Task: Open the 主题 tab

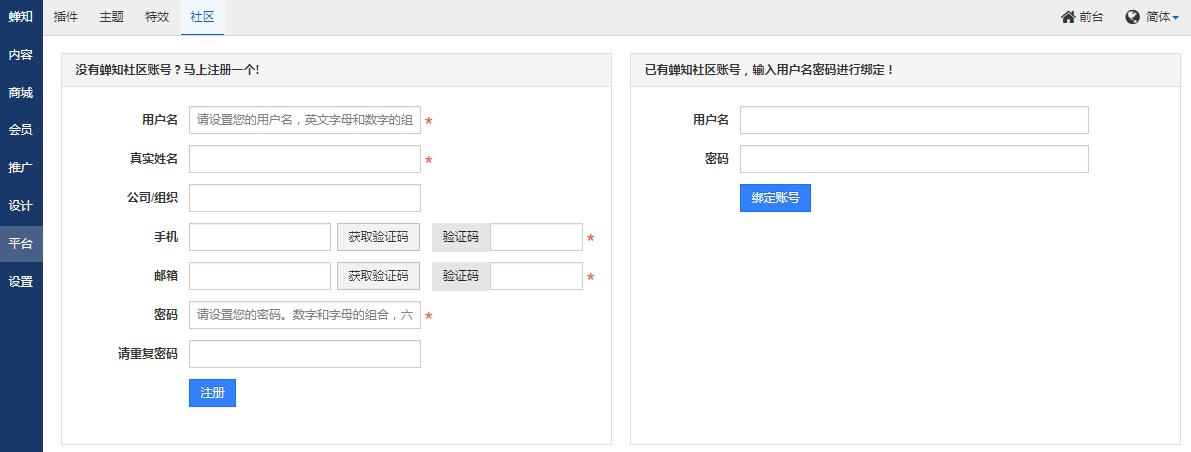Action: (x=112, y=17)
